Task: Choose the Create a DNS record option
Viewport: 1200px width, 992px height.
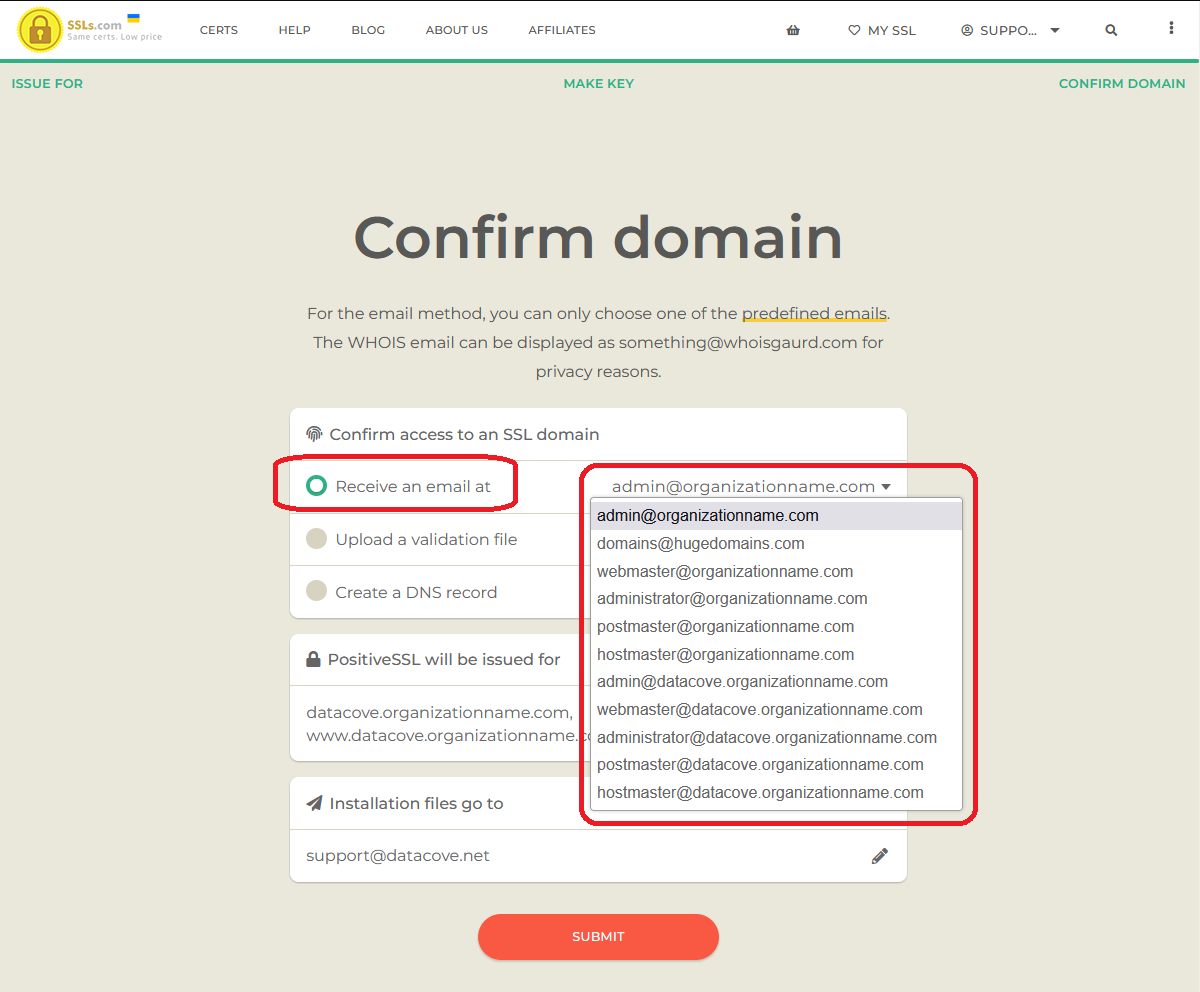Action: [316, 592]
